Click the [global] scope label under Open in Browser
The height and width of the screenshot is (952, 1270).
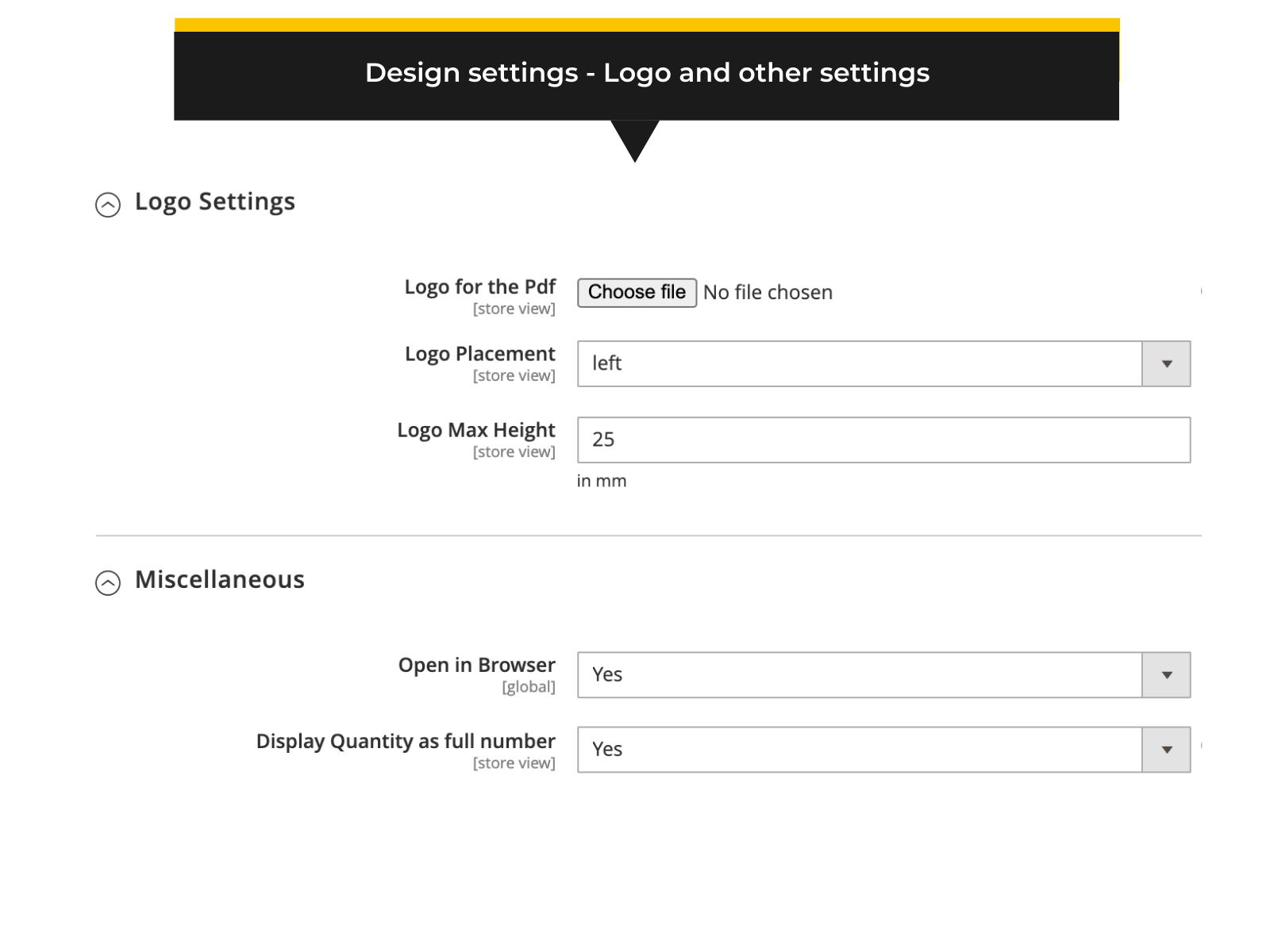[x=529, y=687]
